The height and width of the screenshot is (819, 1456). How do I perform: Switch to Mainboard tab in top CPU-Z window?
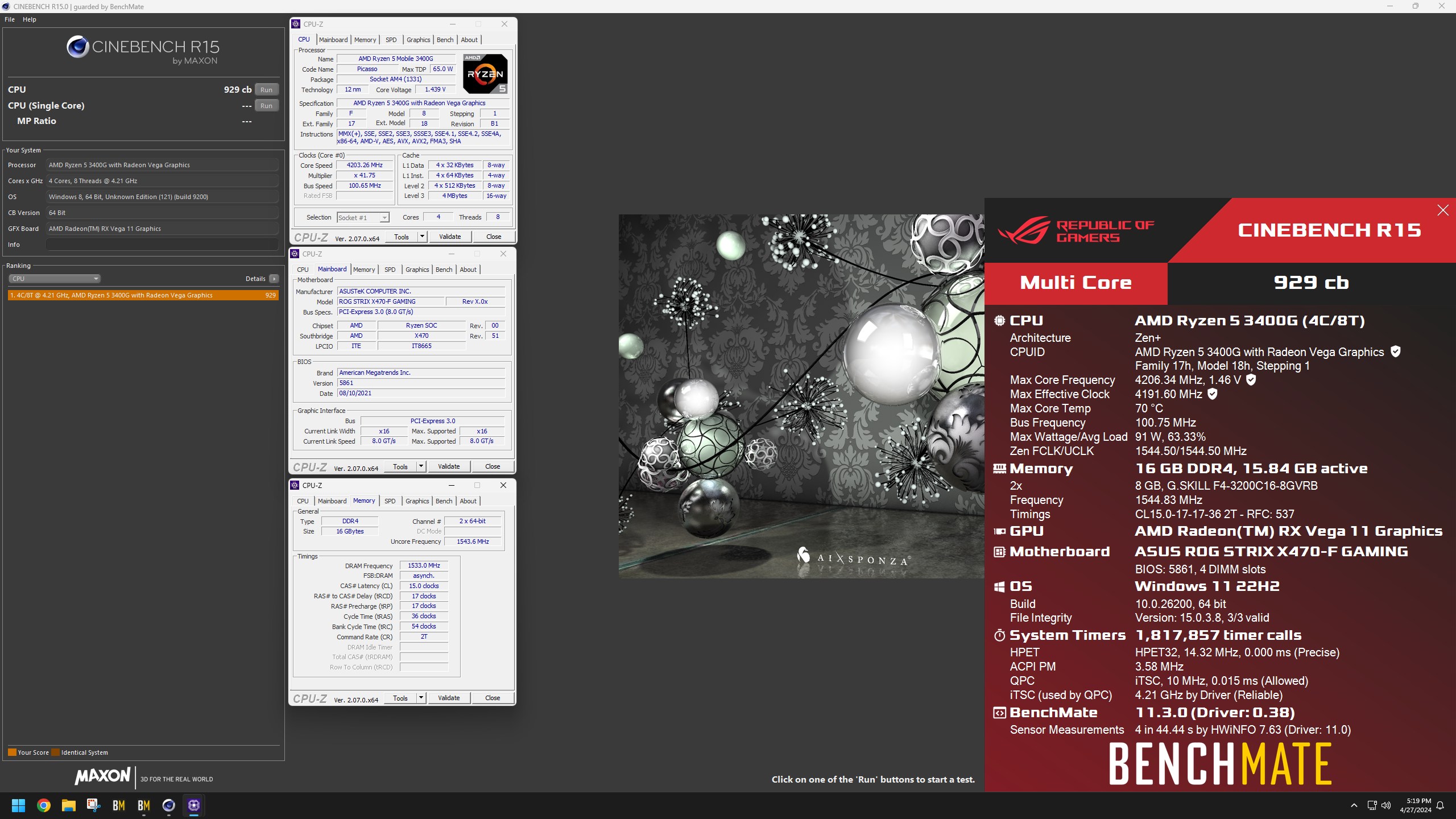click(333, 40)
